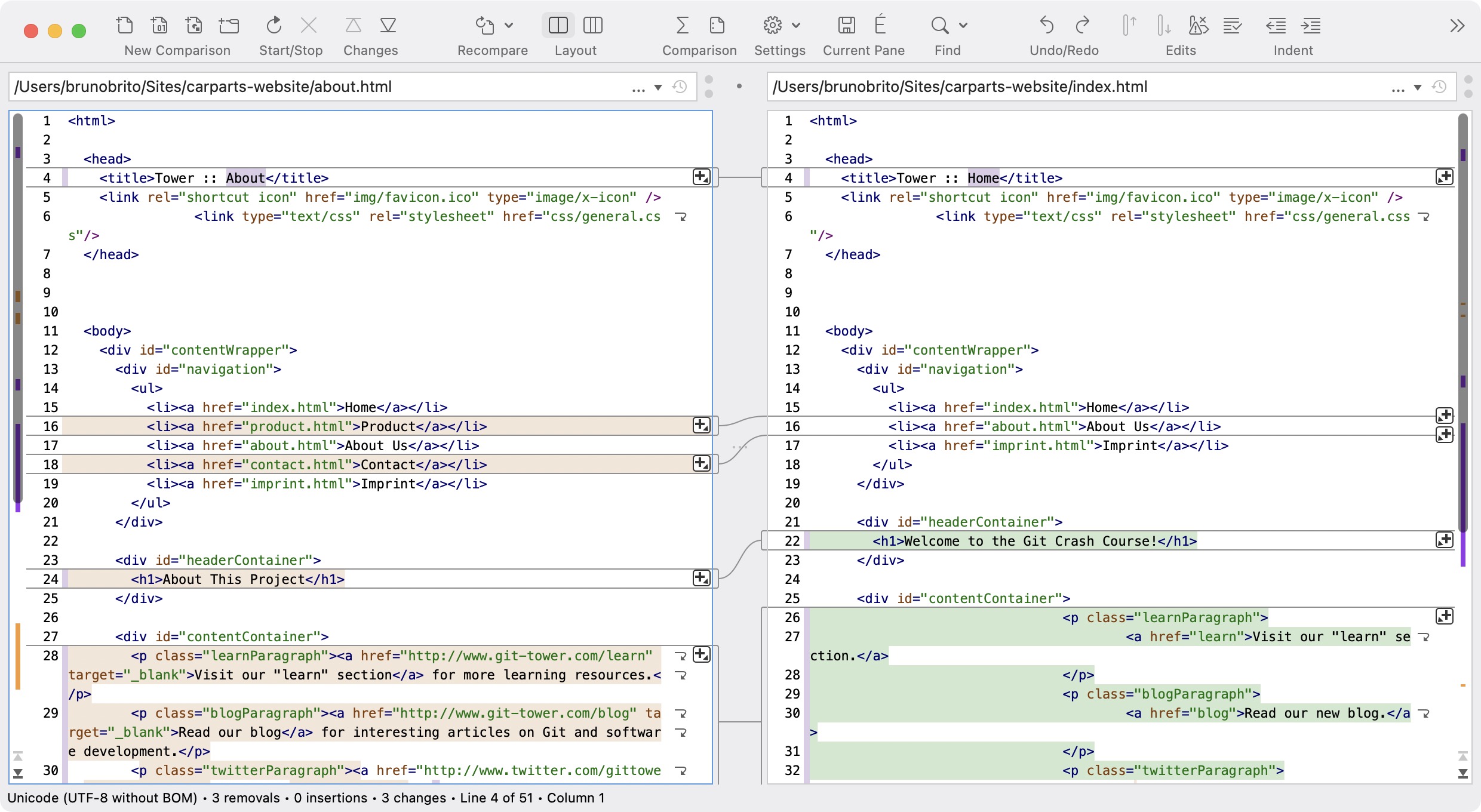Open version history clock for about.html
This screenshot has width=1481, height=812.
point(680,87)
